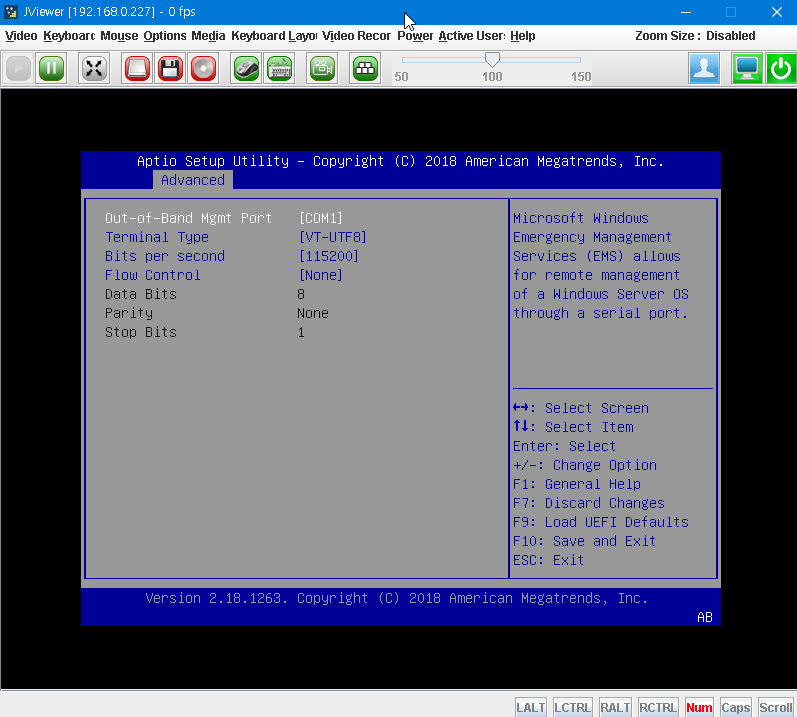Click the 150 mark on zoom slider
This screenshot has height=717, width=797.
[x=580, y=77]
